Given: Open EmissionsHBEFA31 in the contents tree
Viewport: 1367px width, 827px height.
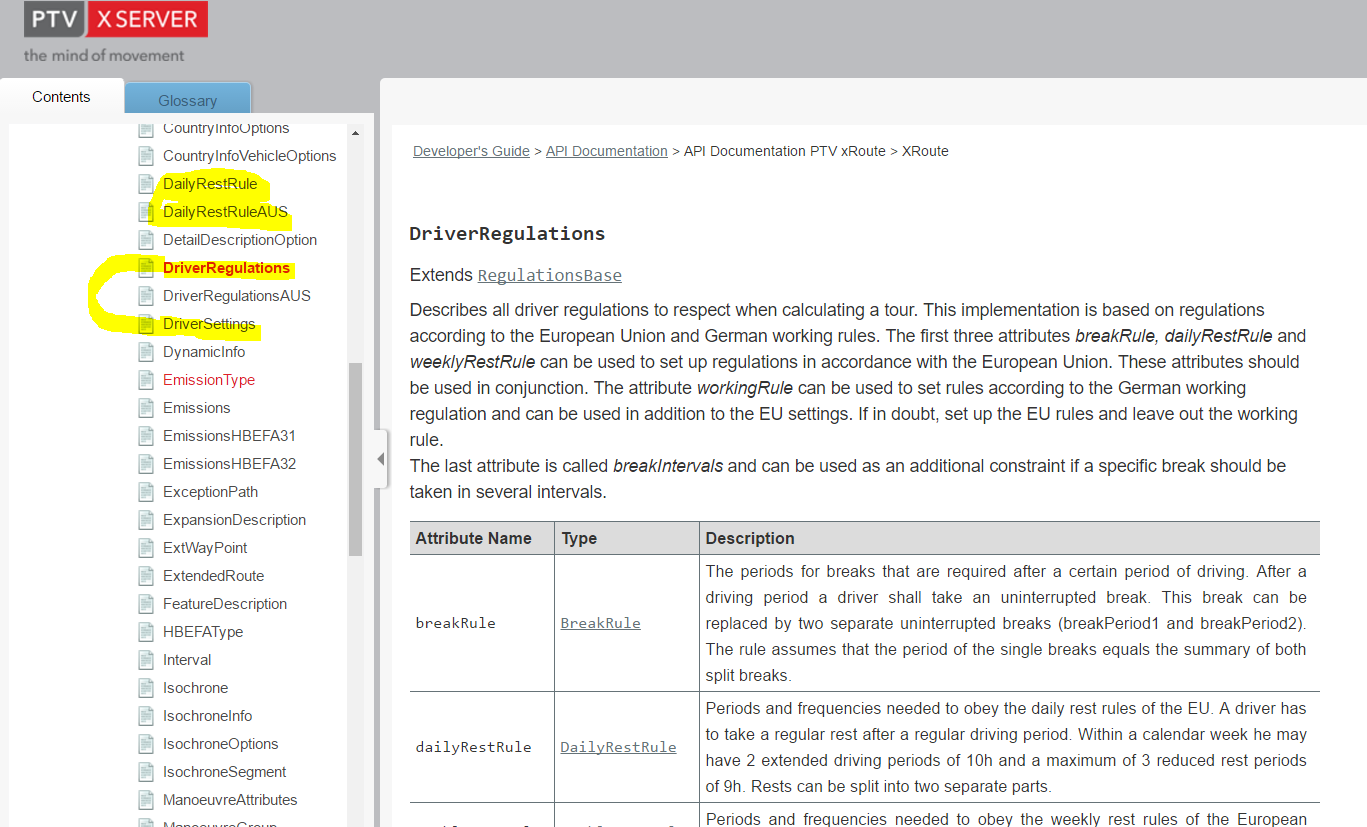Looking at the screenshot, I should [x=229, y=436].
